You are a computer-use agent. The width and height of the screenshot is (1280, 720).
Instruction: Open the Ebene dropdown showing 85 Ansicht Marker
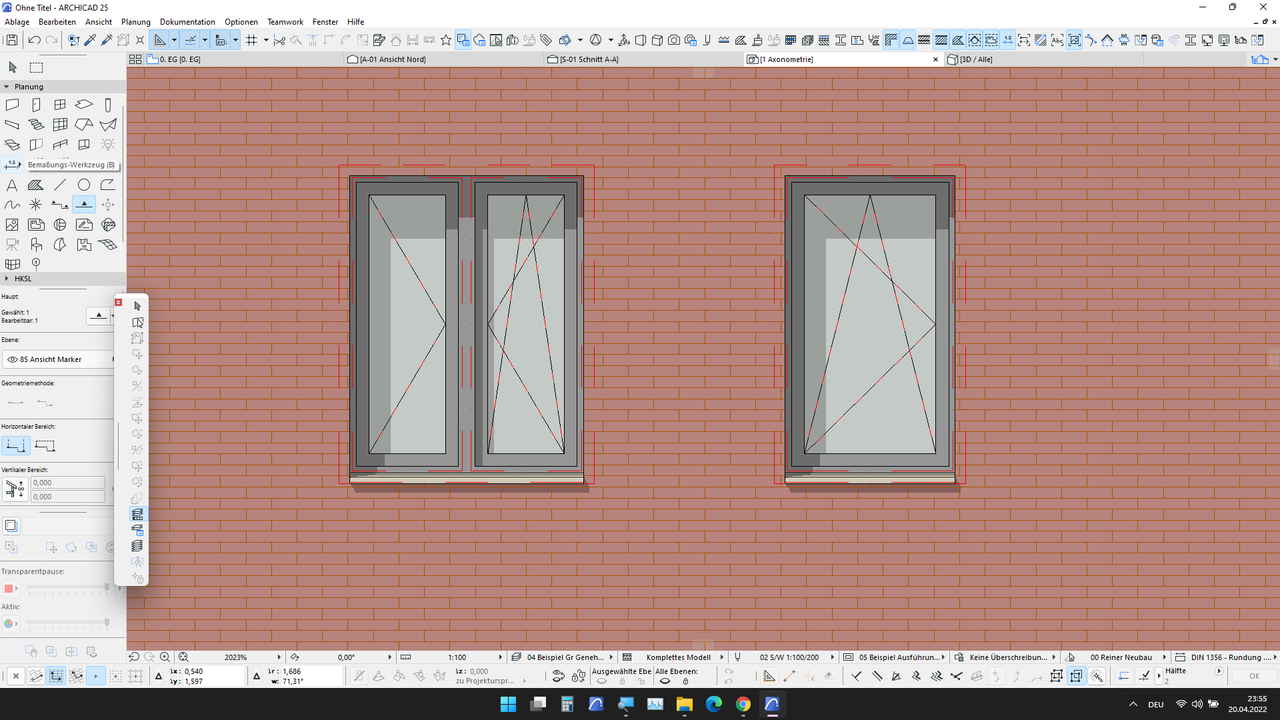pyautogui.click(x=57, y=359)
